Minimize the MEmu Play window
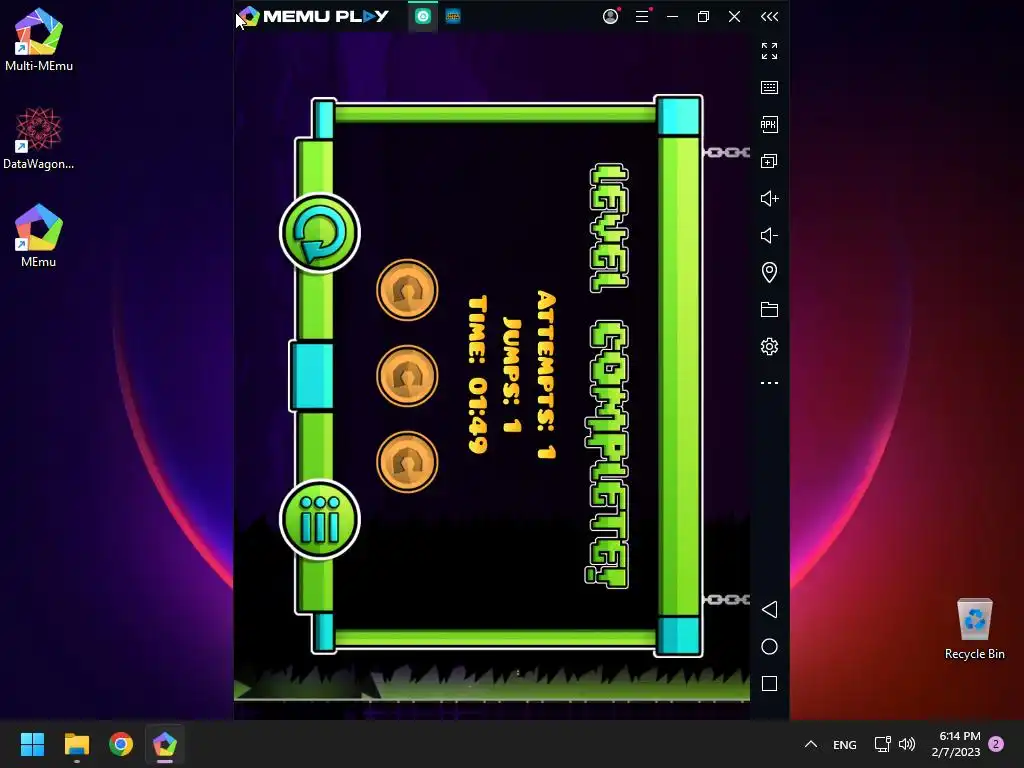 [672, 16]
